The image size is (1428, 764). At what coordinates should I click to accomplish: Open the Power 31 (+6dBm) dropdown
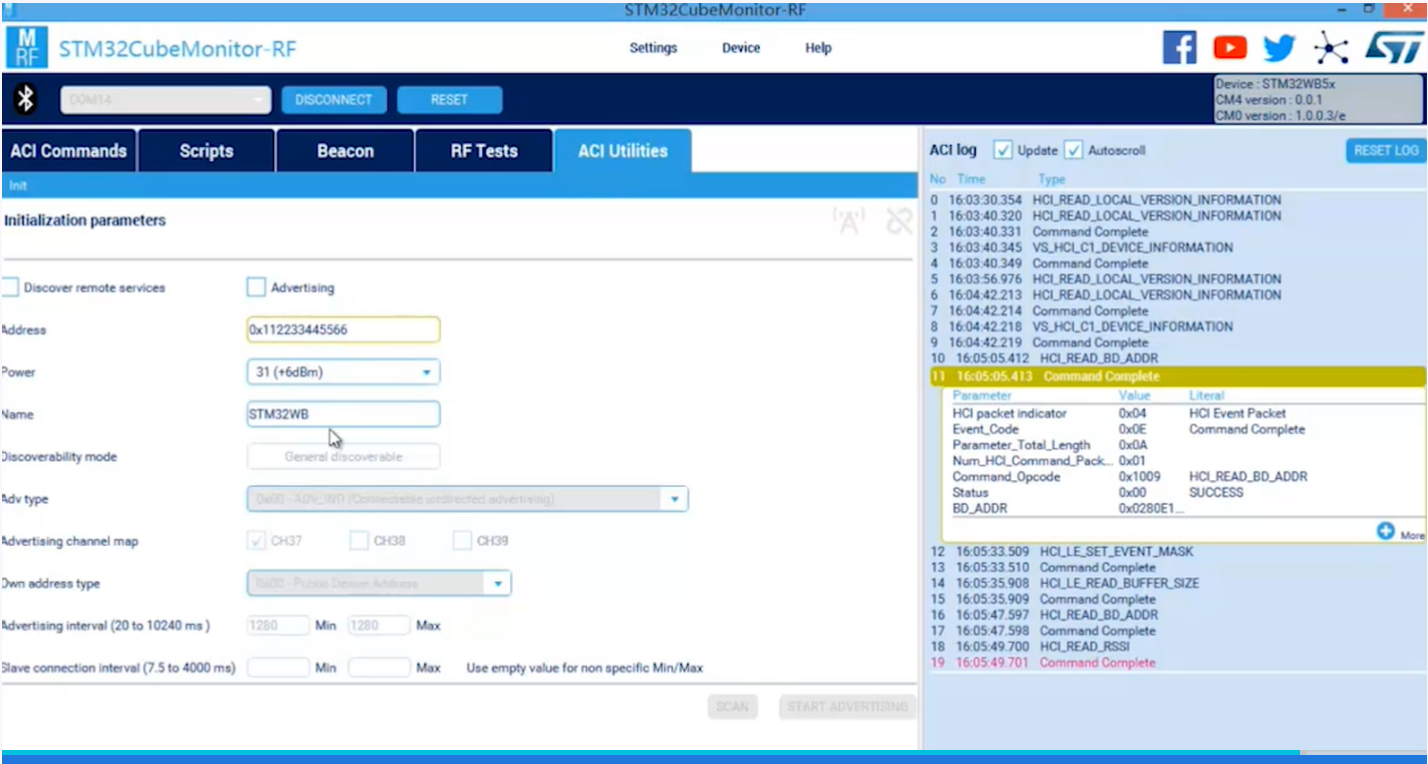pyautogui.click(x=343, y=372)
